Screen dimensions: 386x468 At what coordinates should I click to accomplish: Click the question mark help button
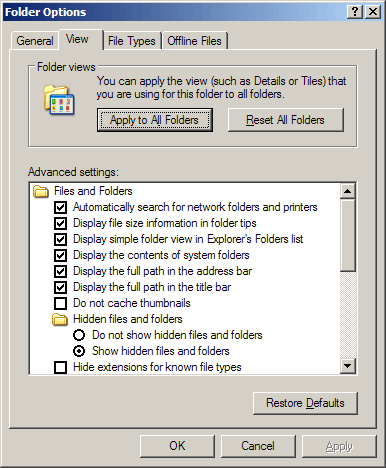(355, 12)
